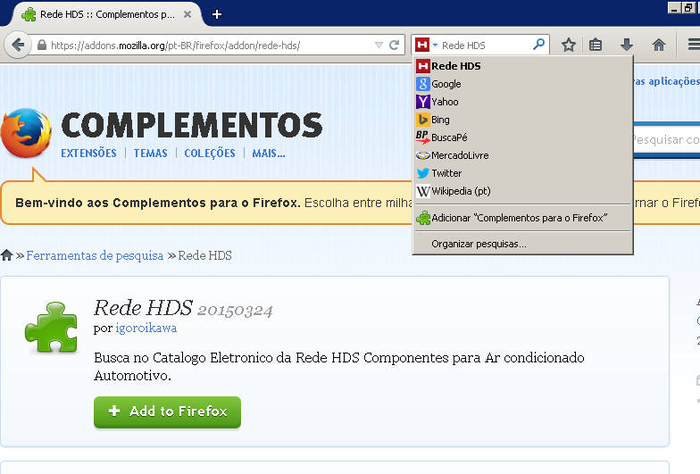Click the Firefox logo

click(x=26, y=133)
